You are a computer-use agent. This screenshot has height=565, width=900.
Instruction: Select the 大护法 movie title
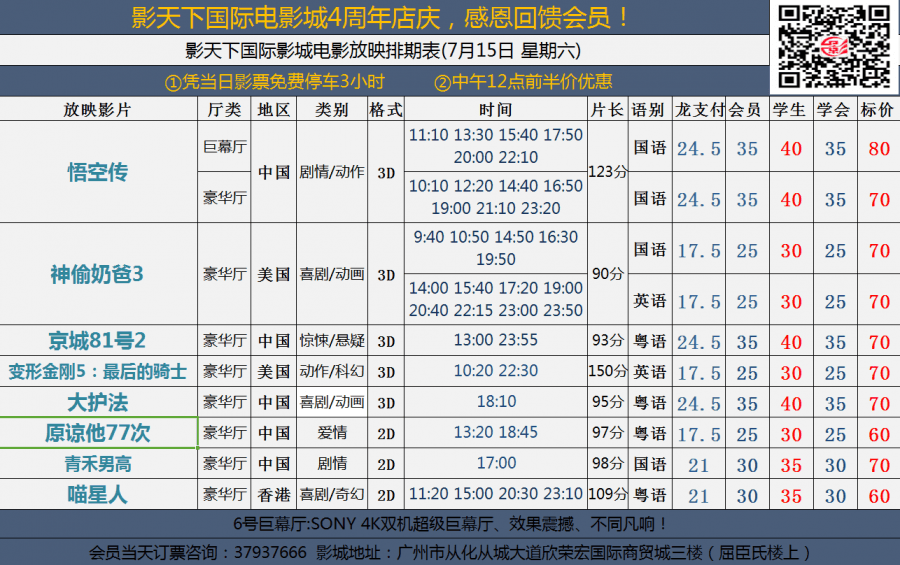click(x=98, y=403)
